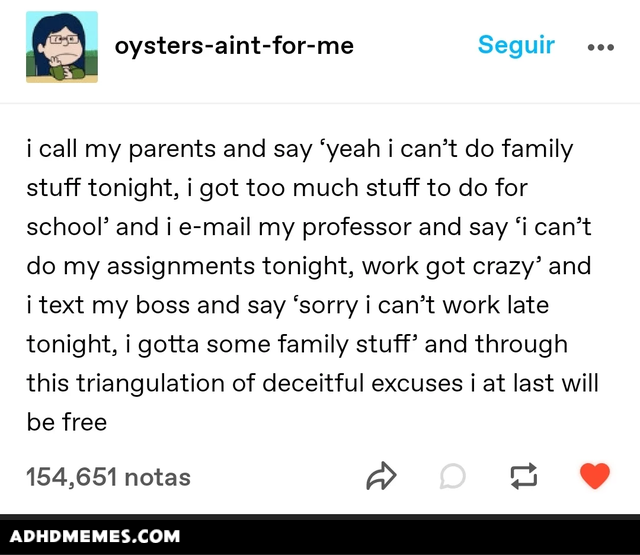The image size is (640, 555).
Task: Expand the 154,651 notas count
Action: [x=108, y=477]
